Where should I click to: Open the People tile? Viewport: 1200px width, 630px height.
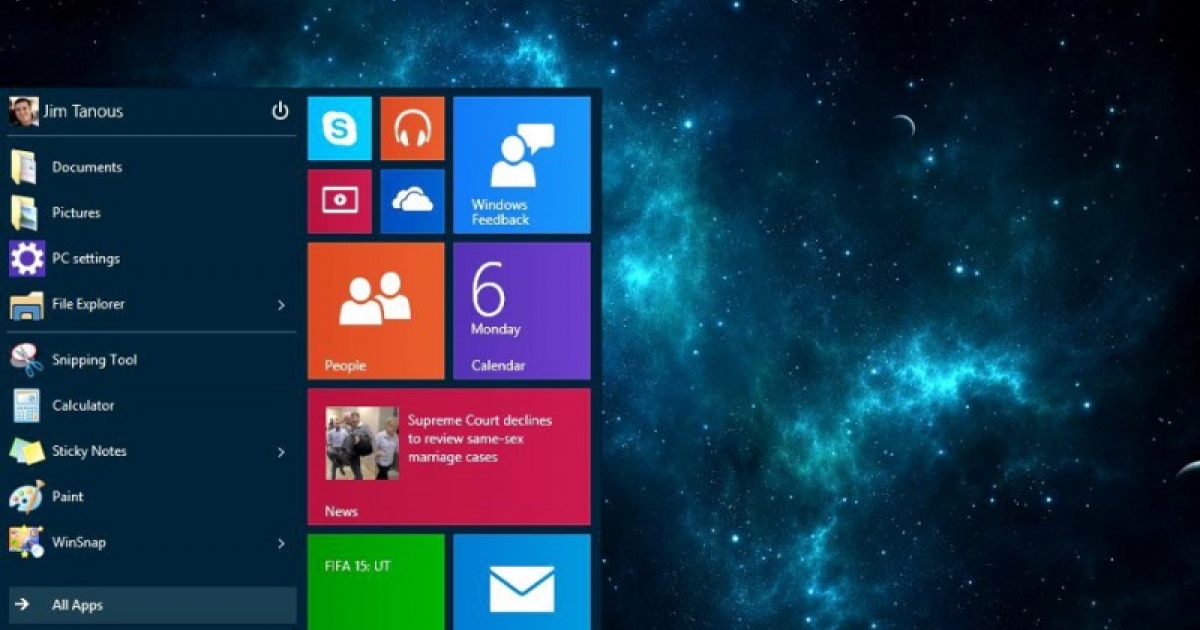(x=375, y=311)
